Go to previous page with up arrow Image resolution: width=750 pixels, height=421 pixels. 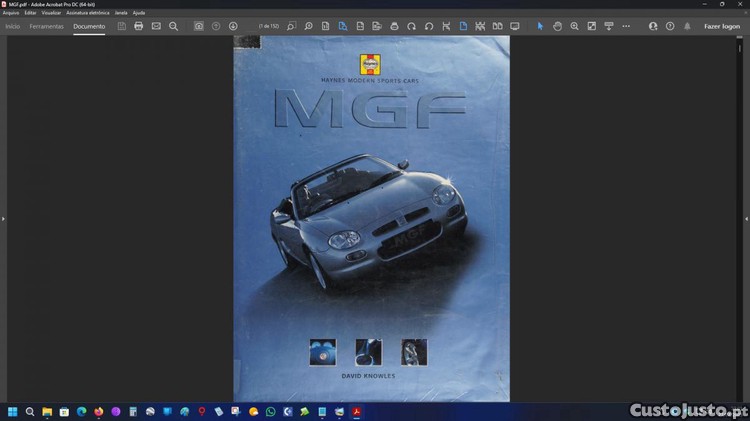pyautogui.click(x=216, y=26)
